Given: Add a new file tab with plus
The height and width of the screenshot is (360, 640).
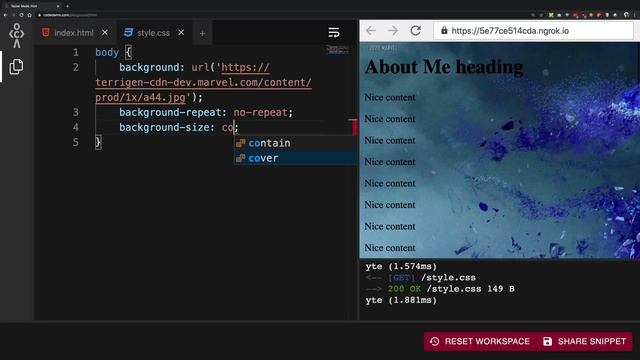Looking at the screenshot, I should point(202,33).
